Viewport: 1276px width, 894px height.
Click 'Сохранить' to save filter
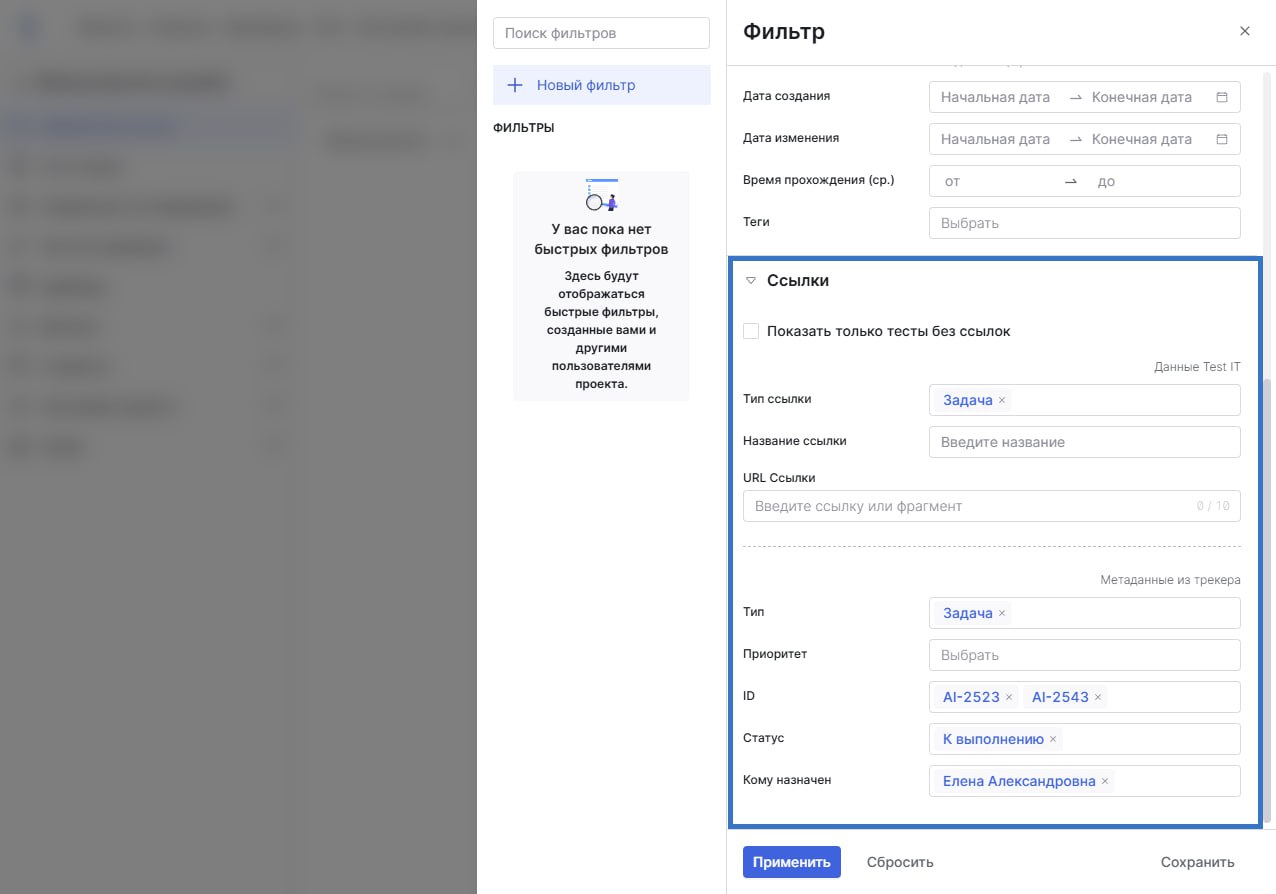[1197, 862]
